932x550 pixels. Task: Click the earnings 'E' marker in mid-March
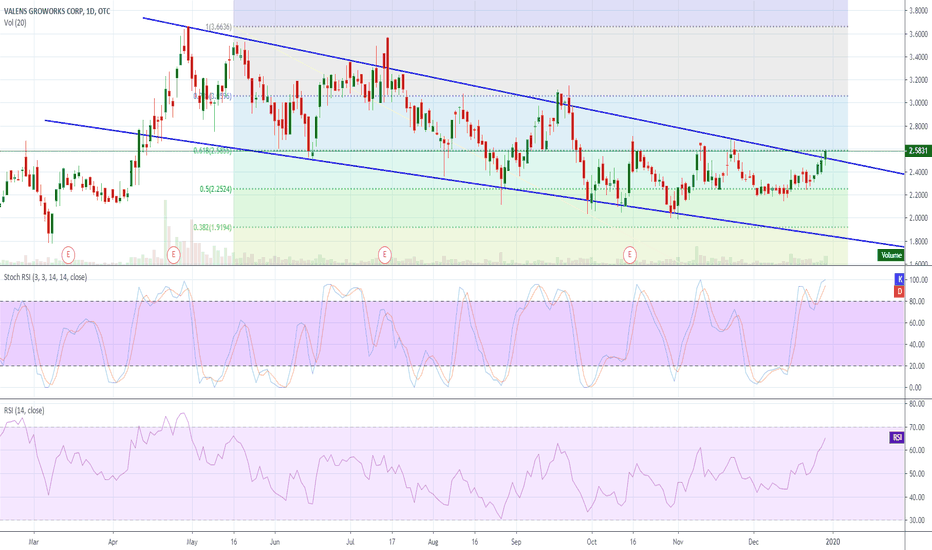click(68, 255)
